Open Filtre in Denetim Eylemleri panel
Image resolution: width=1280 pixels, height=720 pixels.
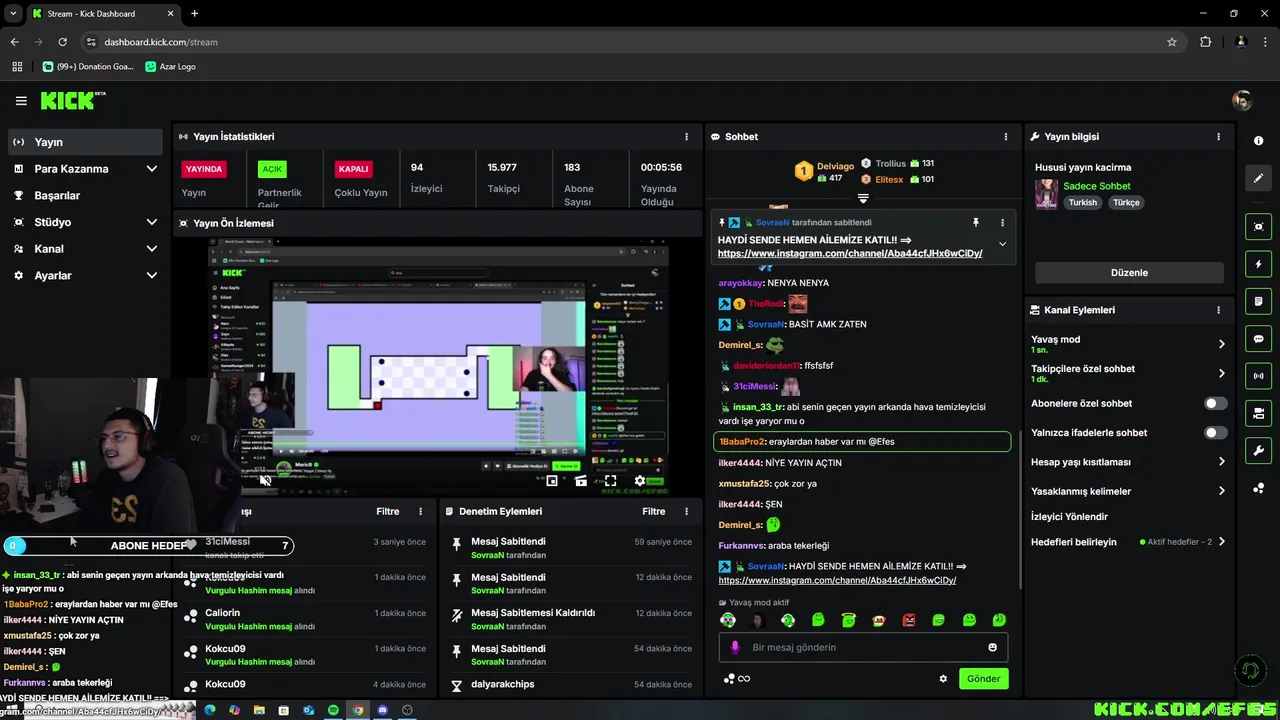click(x=653, y=512)
